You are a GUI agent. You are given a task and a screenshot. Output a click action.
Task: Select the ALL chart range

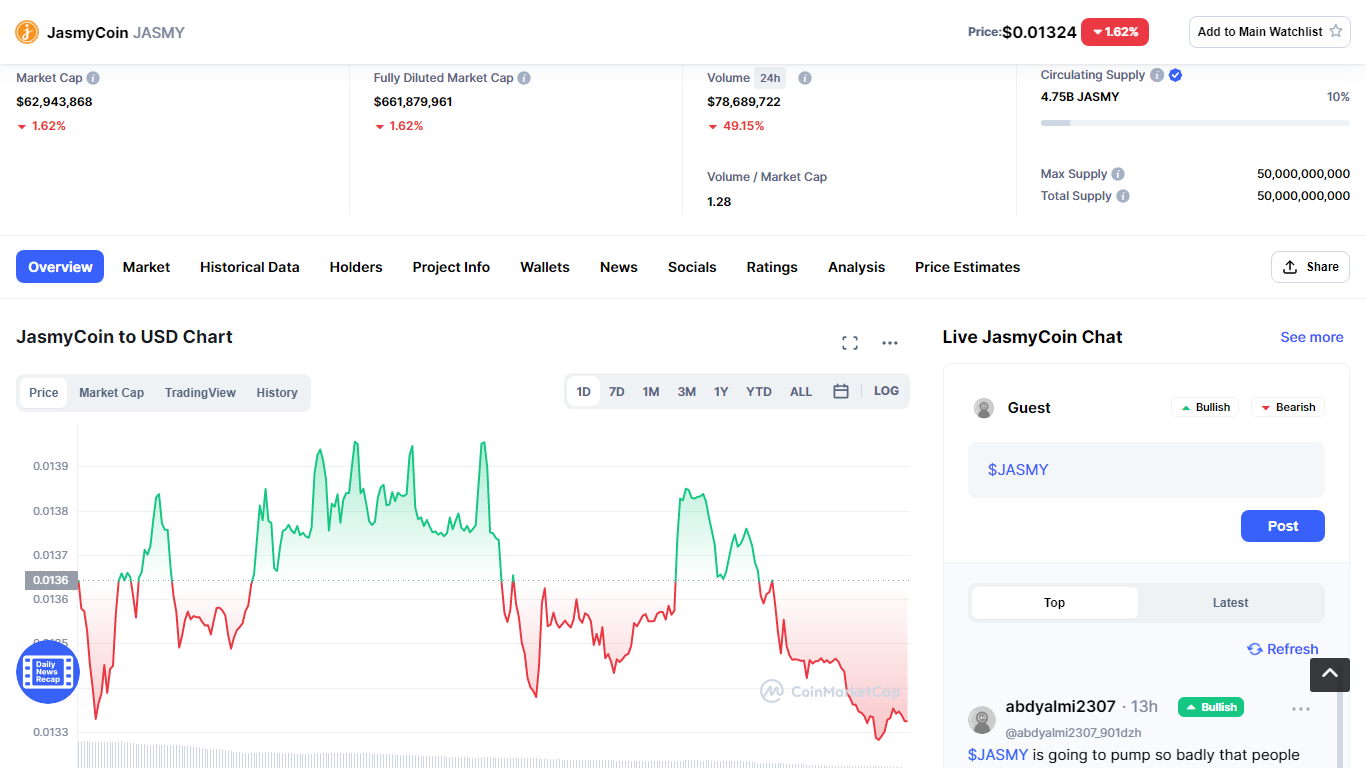click(x=801, y=391)
